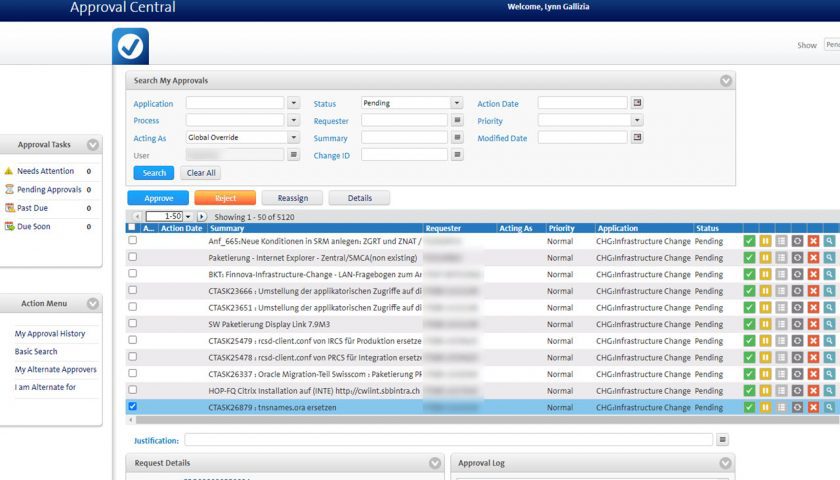Select Pending Approvals in Approval Tasks
The height and width of the screenshot is (480, 840).
point(49,189)
